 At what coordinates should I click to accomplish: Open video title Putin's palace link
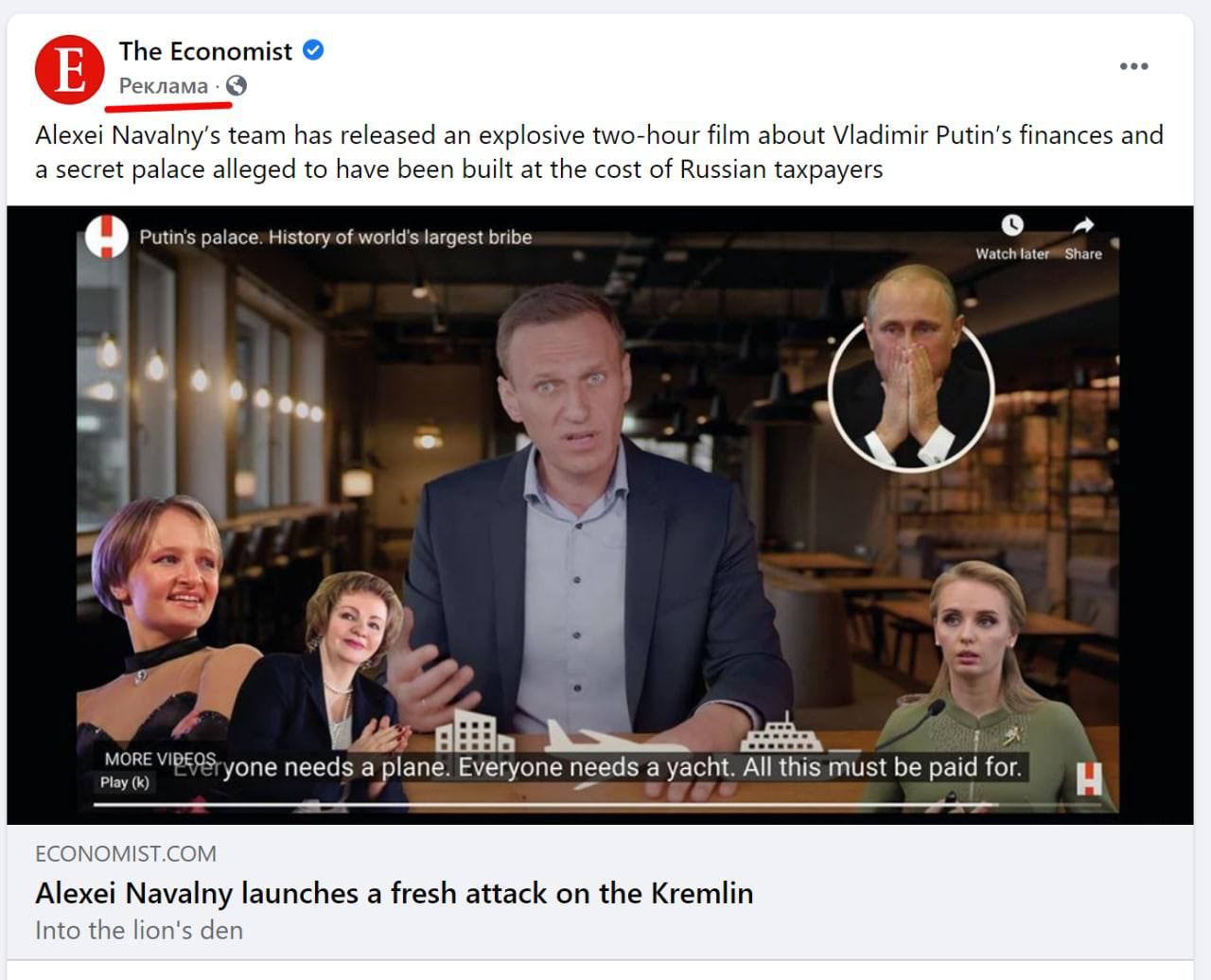(336, 237)
